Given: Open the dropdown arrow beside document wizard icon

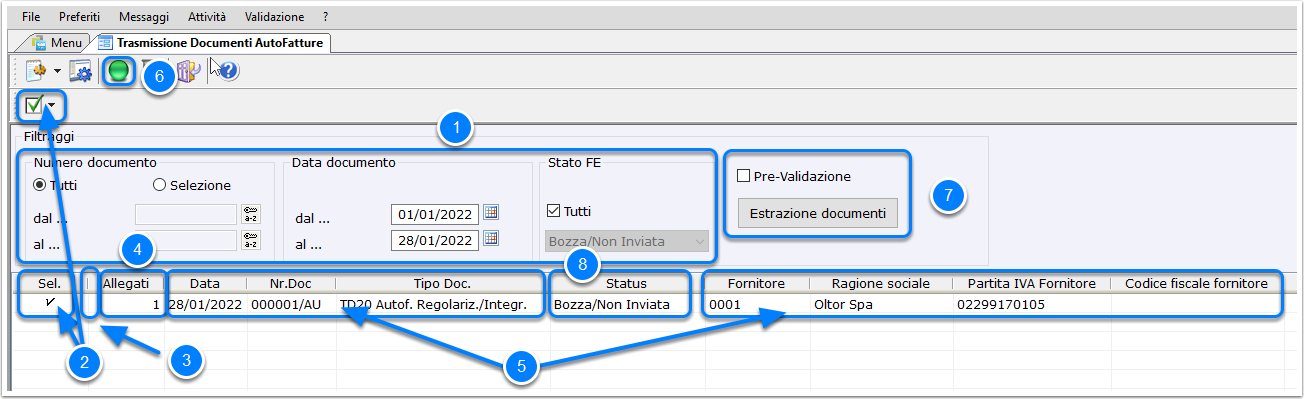Looking at the screenshot, I should 57,72.
